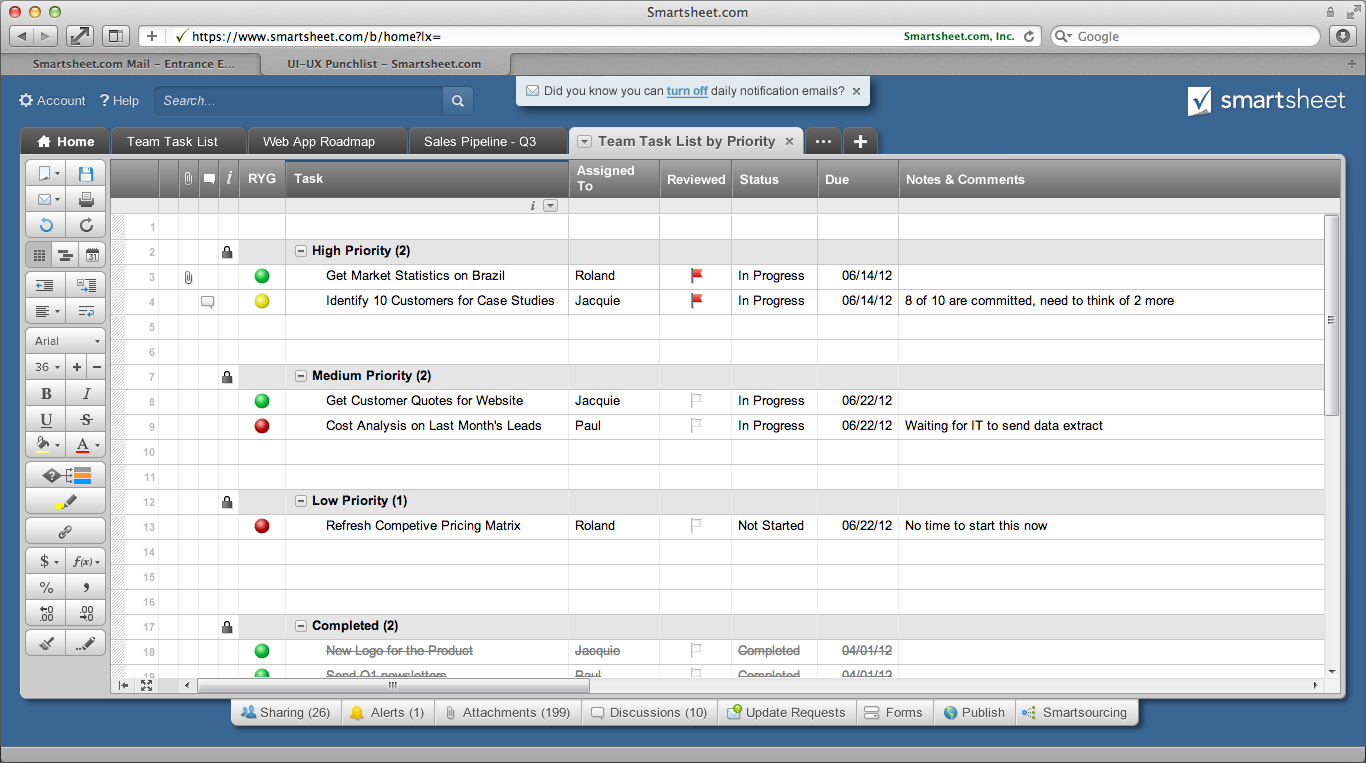Collapse the Medium Priority (2) group
The width and height of the screenshot is (1366, 763).
coord(301,376)
